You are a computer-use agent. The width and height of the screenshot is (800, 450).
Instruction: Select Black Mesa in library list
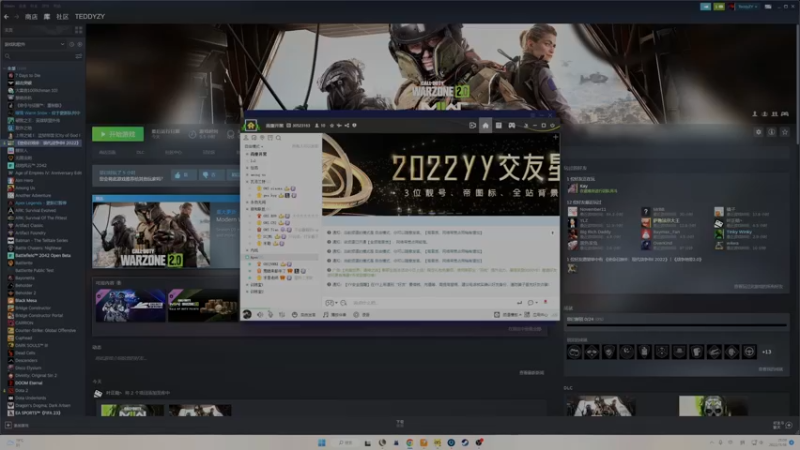coord(26,301)
